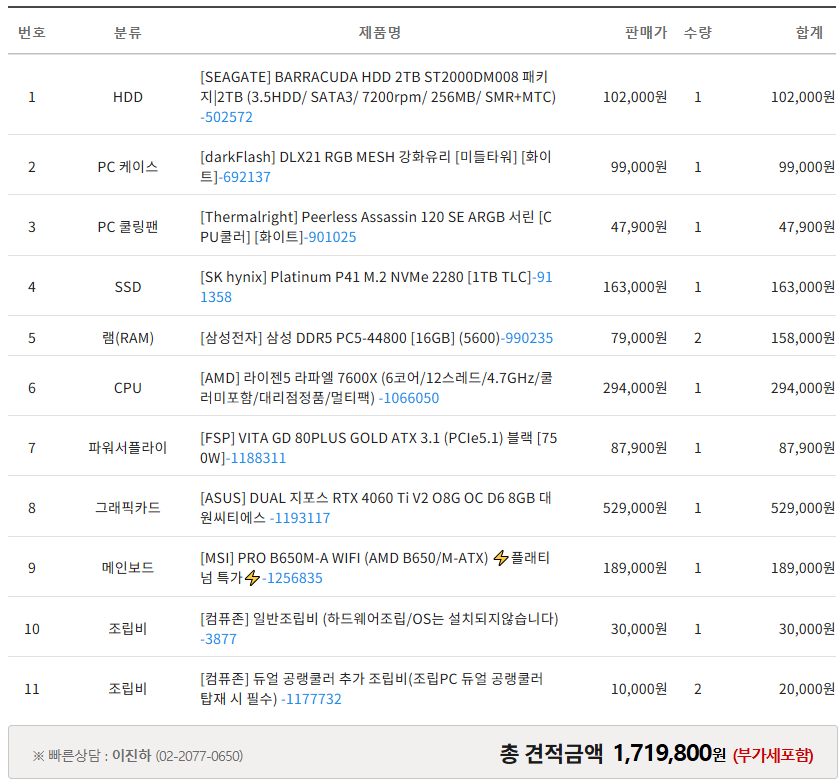The image size is (840, 784).
Task: Select the ASUS DUAL 지포스 RTX 4060 Ti product name
Action: tap(376, 507)
